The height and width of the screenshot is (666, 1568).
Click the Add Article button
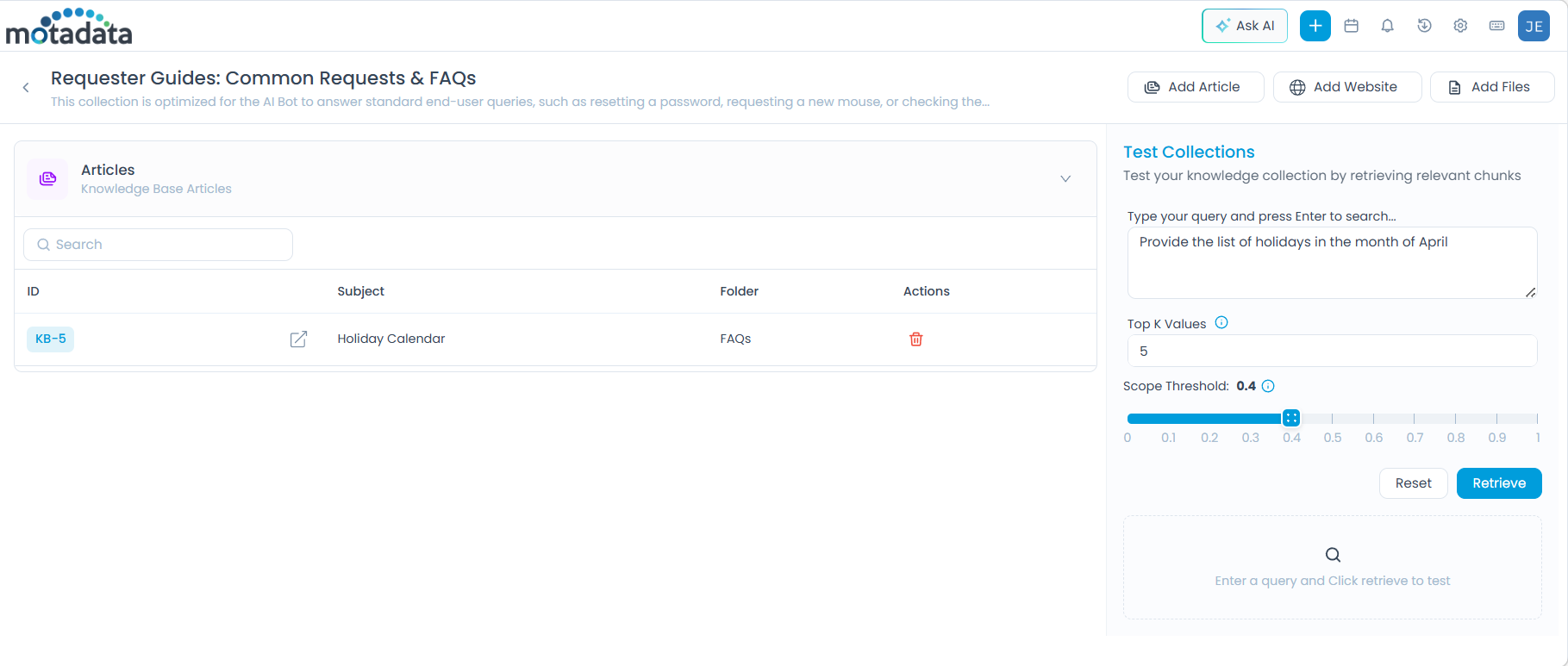tap(1195, 87)
